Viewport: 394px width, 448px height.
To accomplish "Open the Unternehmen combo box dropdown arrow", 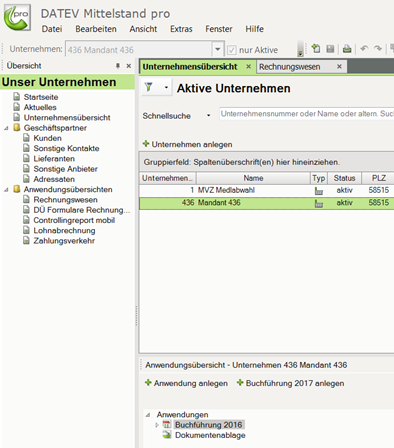I will [x=218, y=49].
